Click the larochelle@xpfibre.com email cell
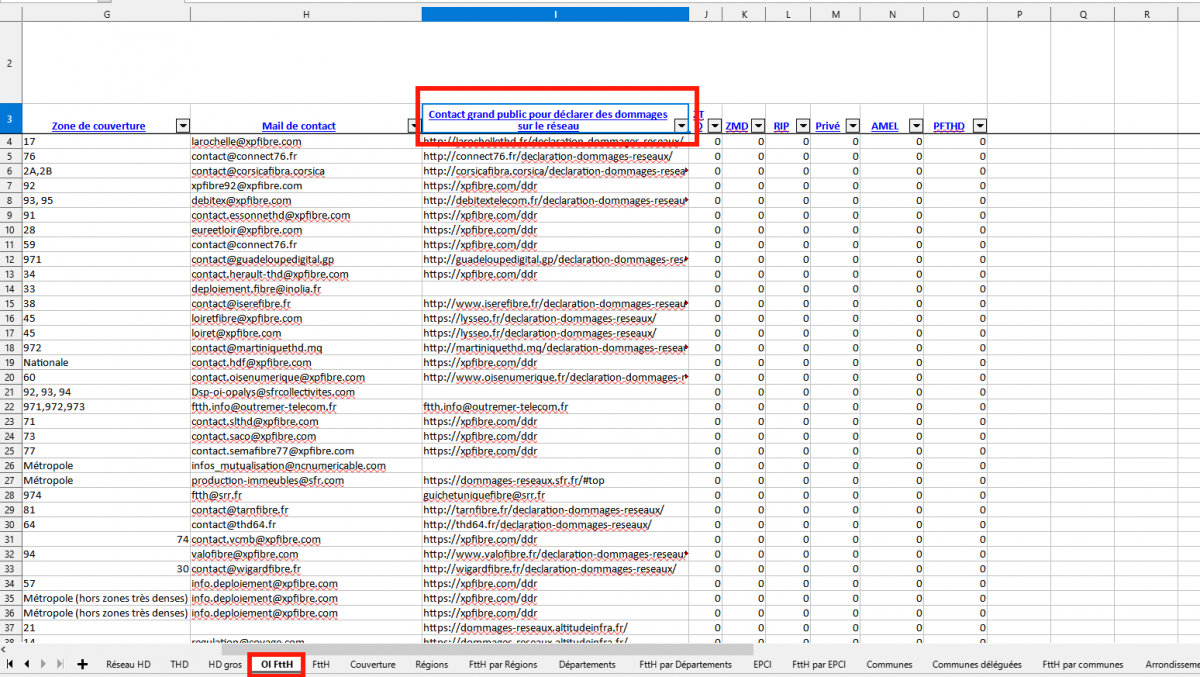The width and height of the screenshot is (1200, 677). pyautogui.click(x=246, y=142)
